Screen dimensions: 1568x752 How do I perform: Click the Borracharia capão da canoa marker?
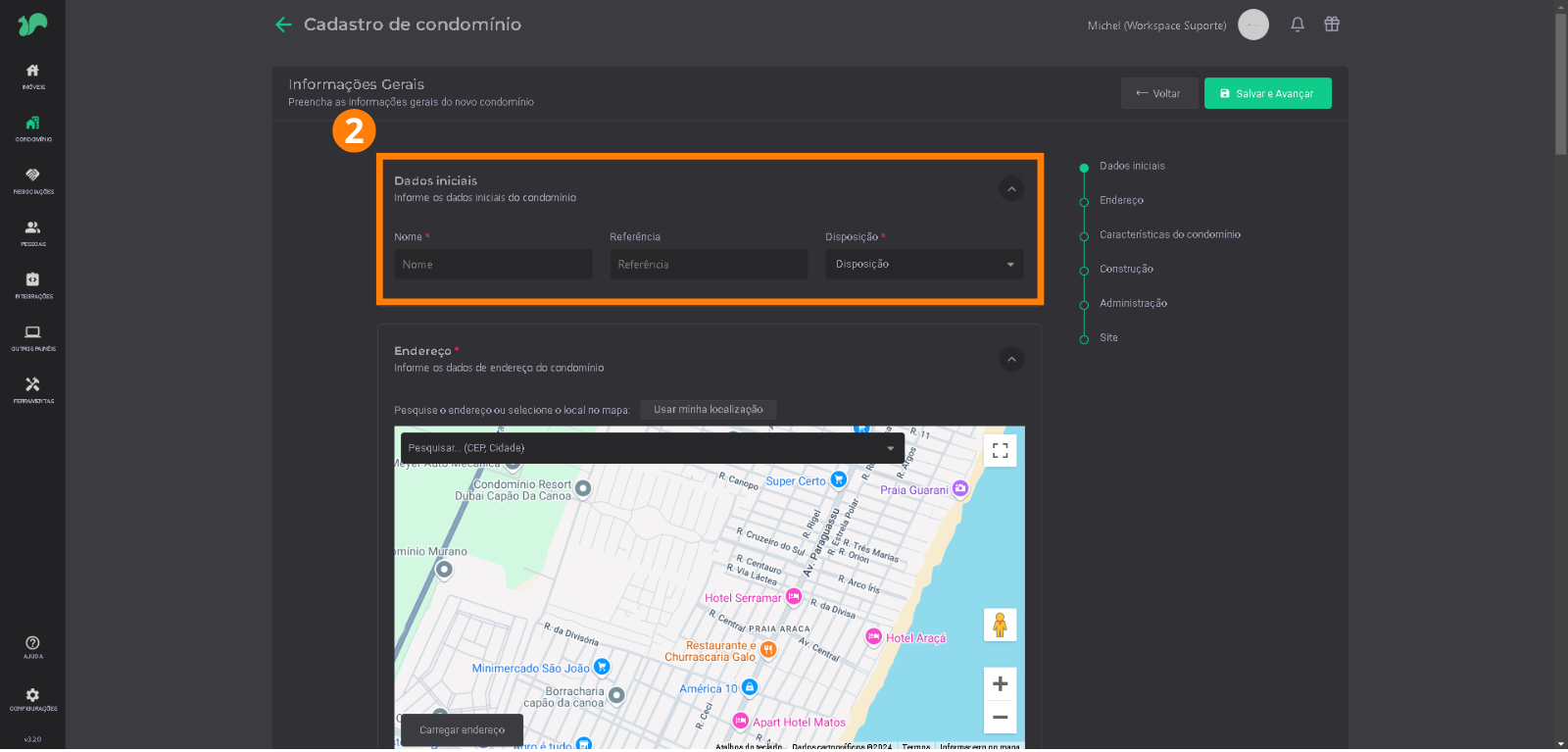tap(616, 695)
